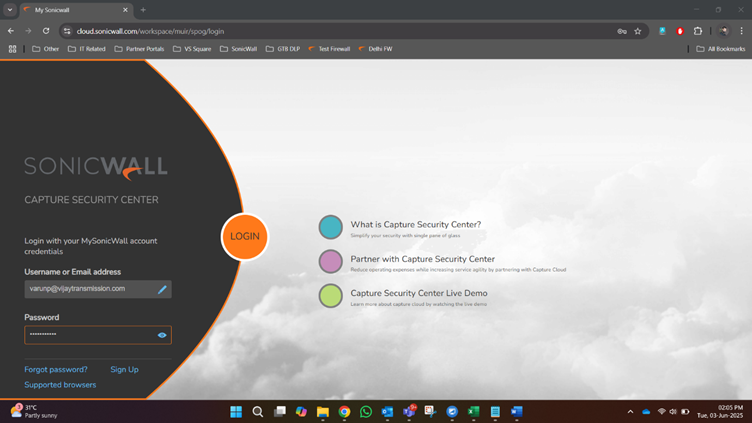
Task: Expand the VS Square bookmark folder
Action: pyautogui.click(x=192, y=49)
